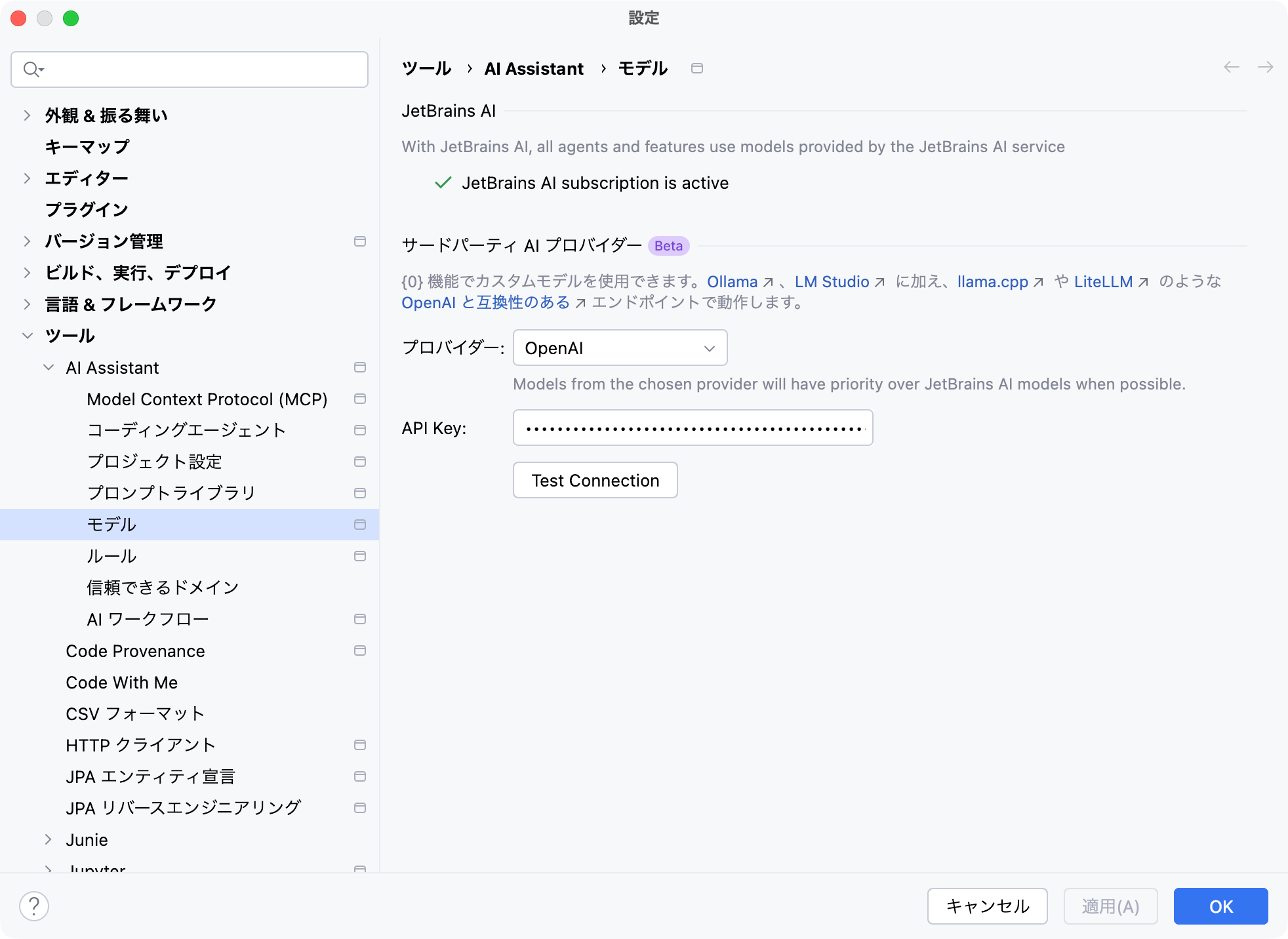The image size is (1288, 939).
Task: Open the プロバイダー OpenAI dropdown
Action: click(x=620, y=348)
